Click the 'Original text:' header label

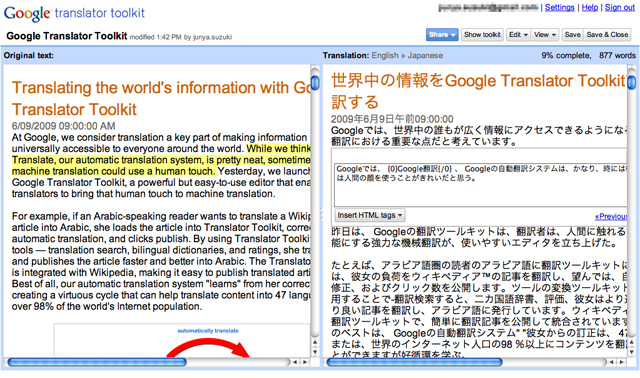click(x=29, y=56)
